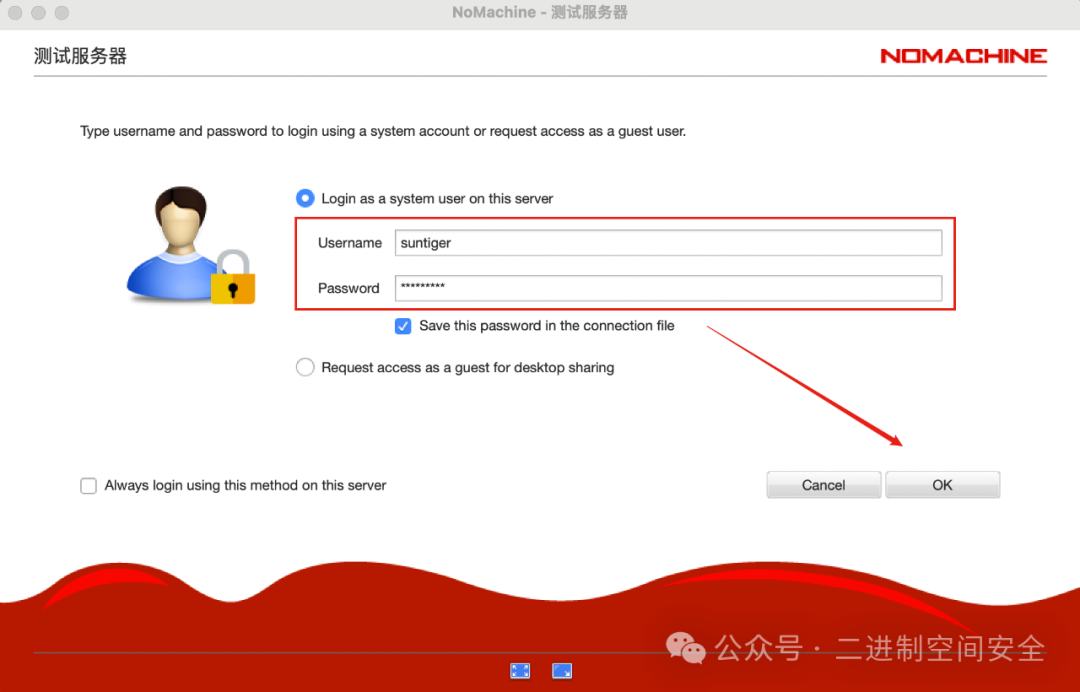Click the resize-to-corner icon with diagonal arrow
This screenshot has height=692, width=1080.
coord(562,671)
